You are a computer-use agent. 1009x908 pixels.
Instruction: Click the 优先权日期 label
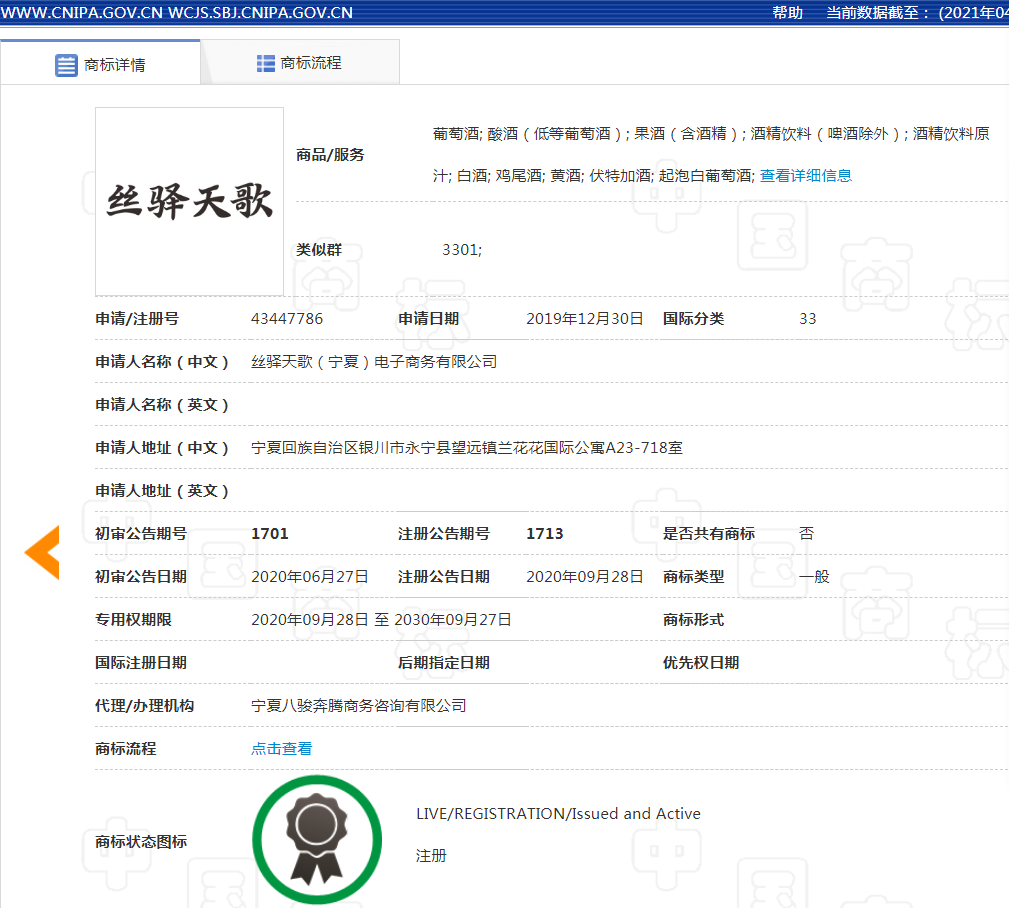tap(701, 663)
